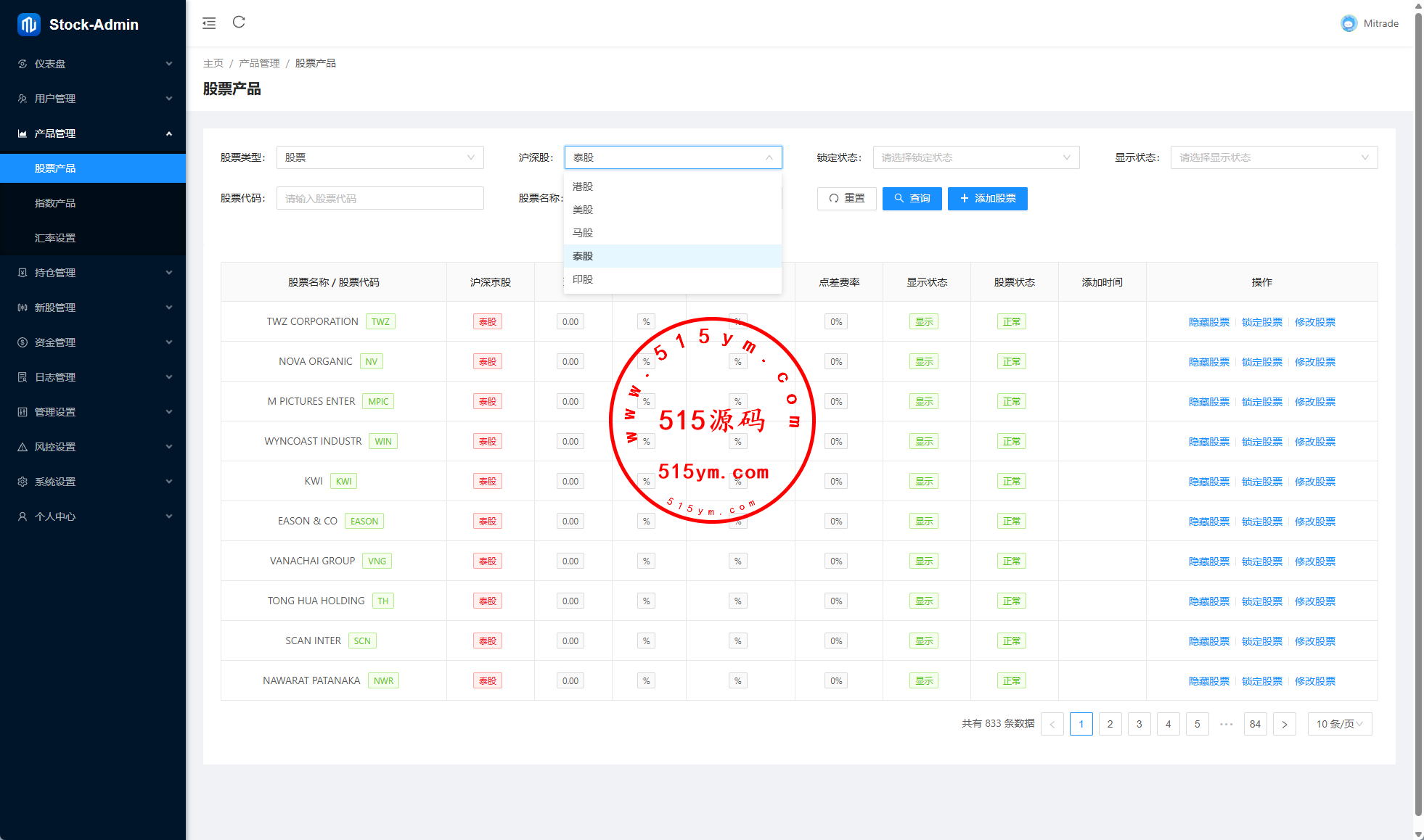The height and width of the screenshot is (840, 1424).
Task: Click the 系统设置 gear icon
Action: point(22,482)
